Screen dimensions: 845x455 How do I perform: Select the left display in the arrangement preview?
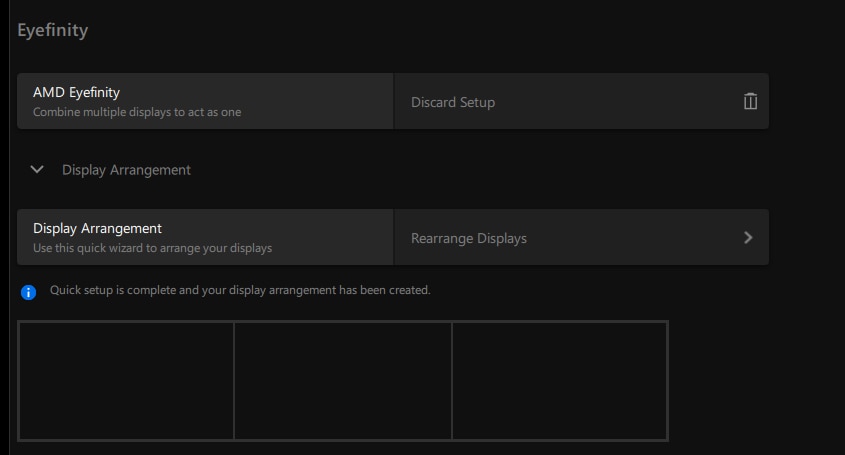point(126,380)
